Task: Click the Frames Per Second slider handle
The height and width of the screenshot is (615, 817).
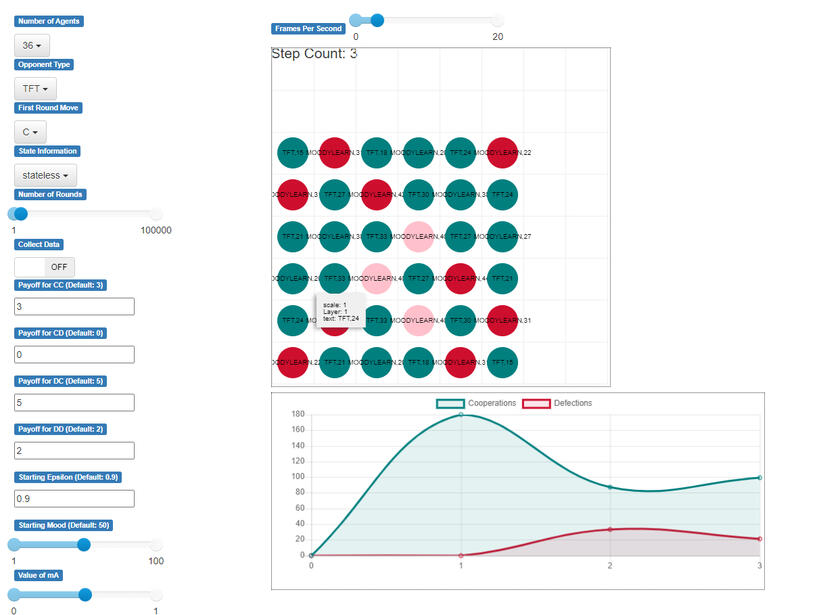Action: tap(376, 19)
